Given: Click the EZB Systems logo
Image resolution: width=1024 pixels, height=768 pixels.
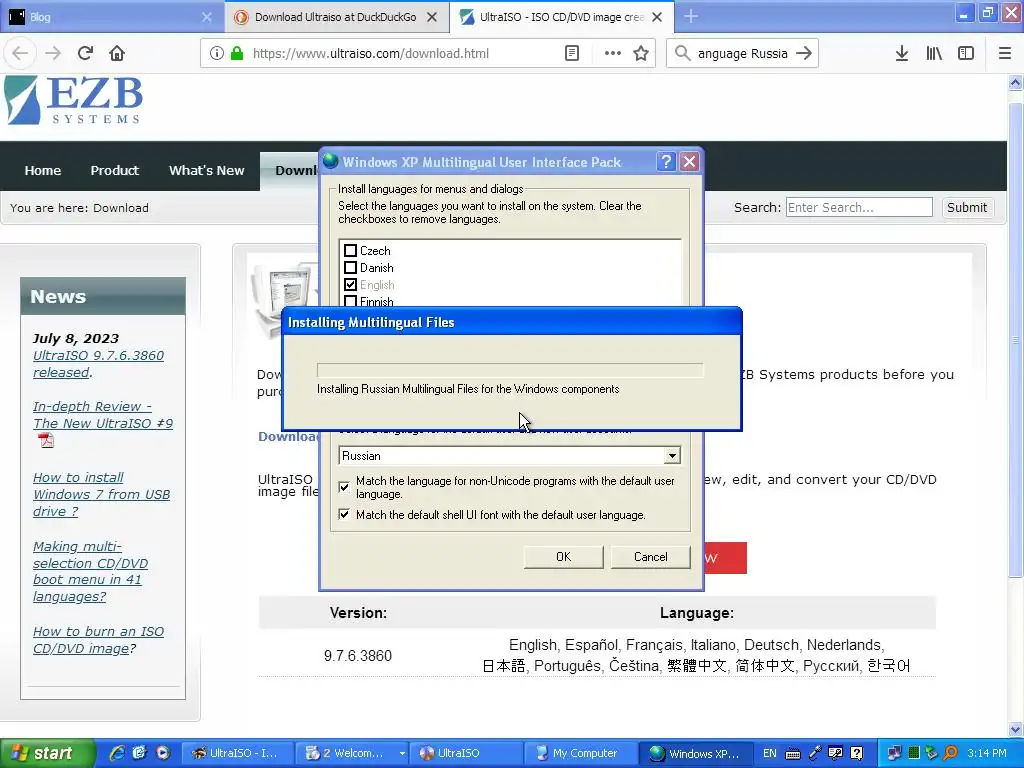Looking at the screenshot, I should [73, 100].
